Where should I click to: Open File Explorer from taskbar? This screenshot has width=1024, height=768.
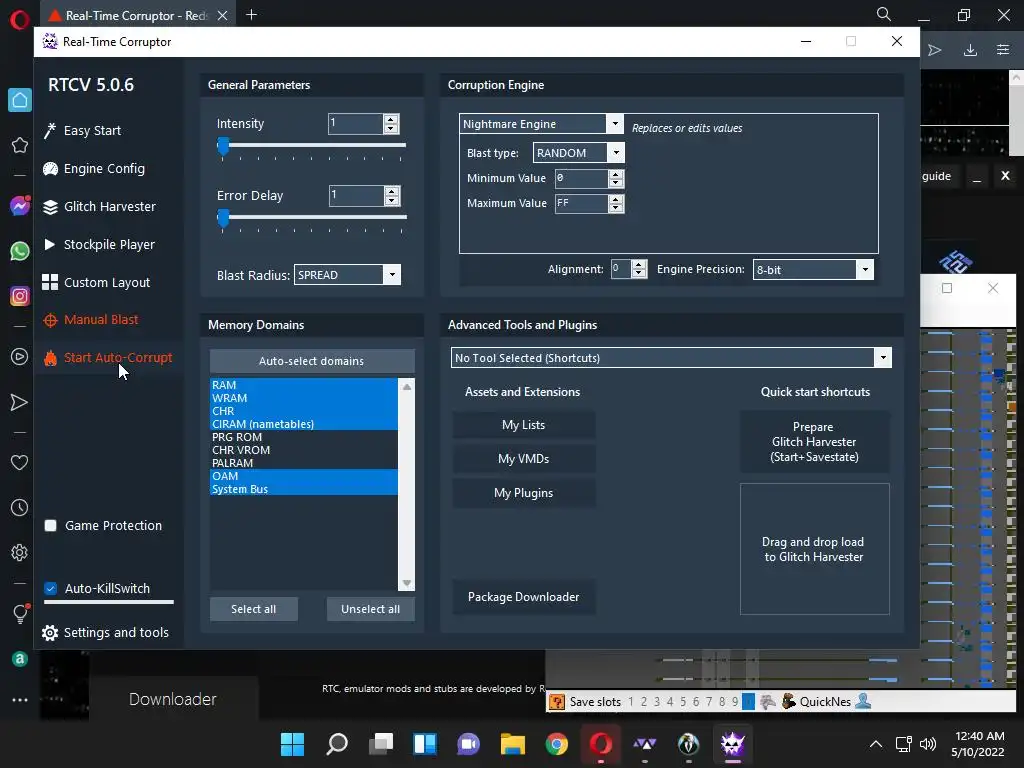point(513,744)
